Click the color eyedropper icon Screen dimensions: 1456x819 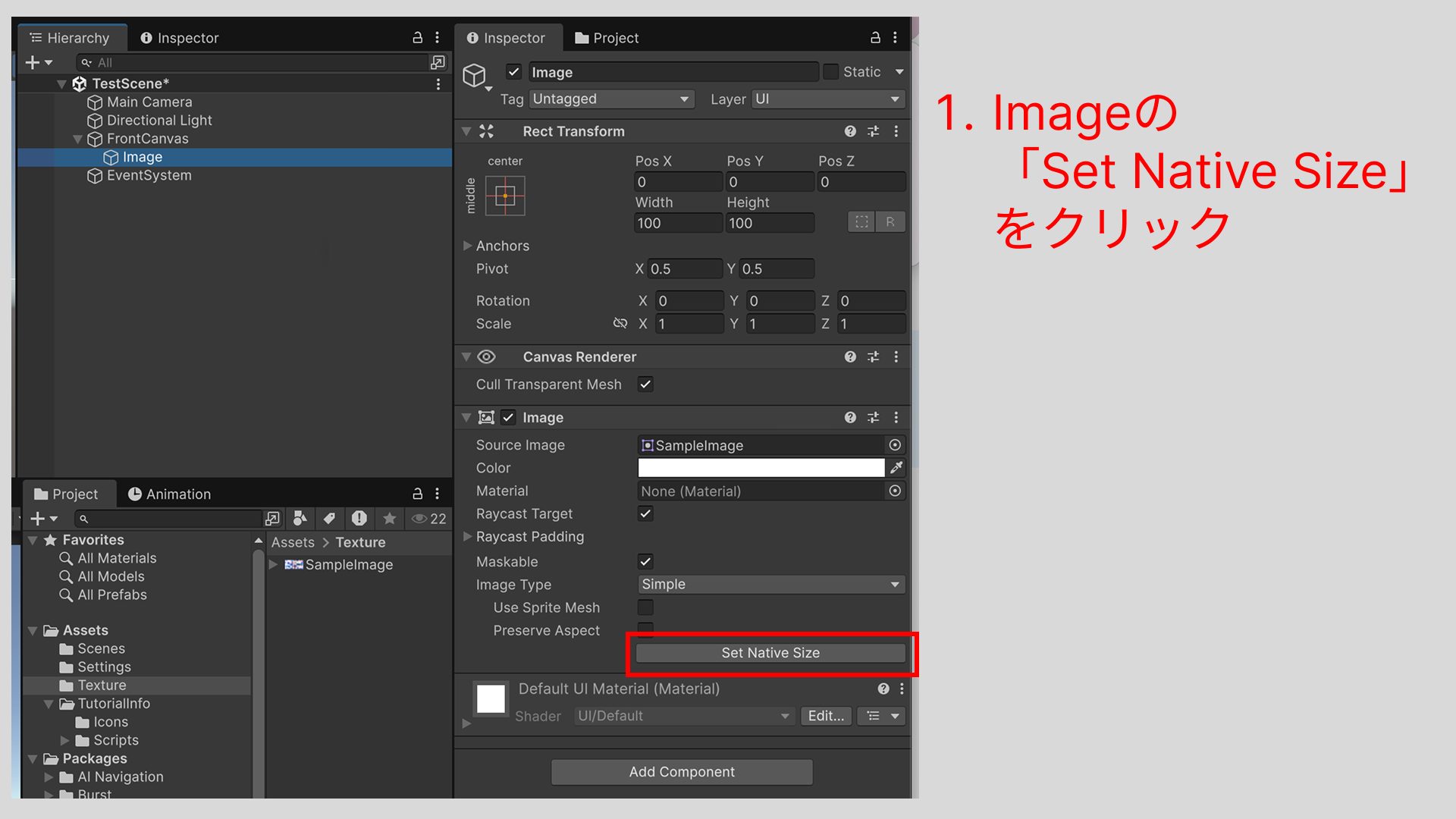tap(896, 468)
